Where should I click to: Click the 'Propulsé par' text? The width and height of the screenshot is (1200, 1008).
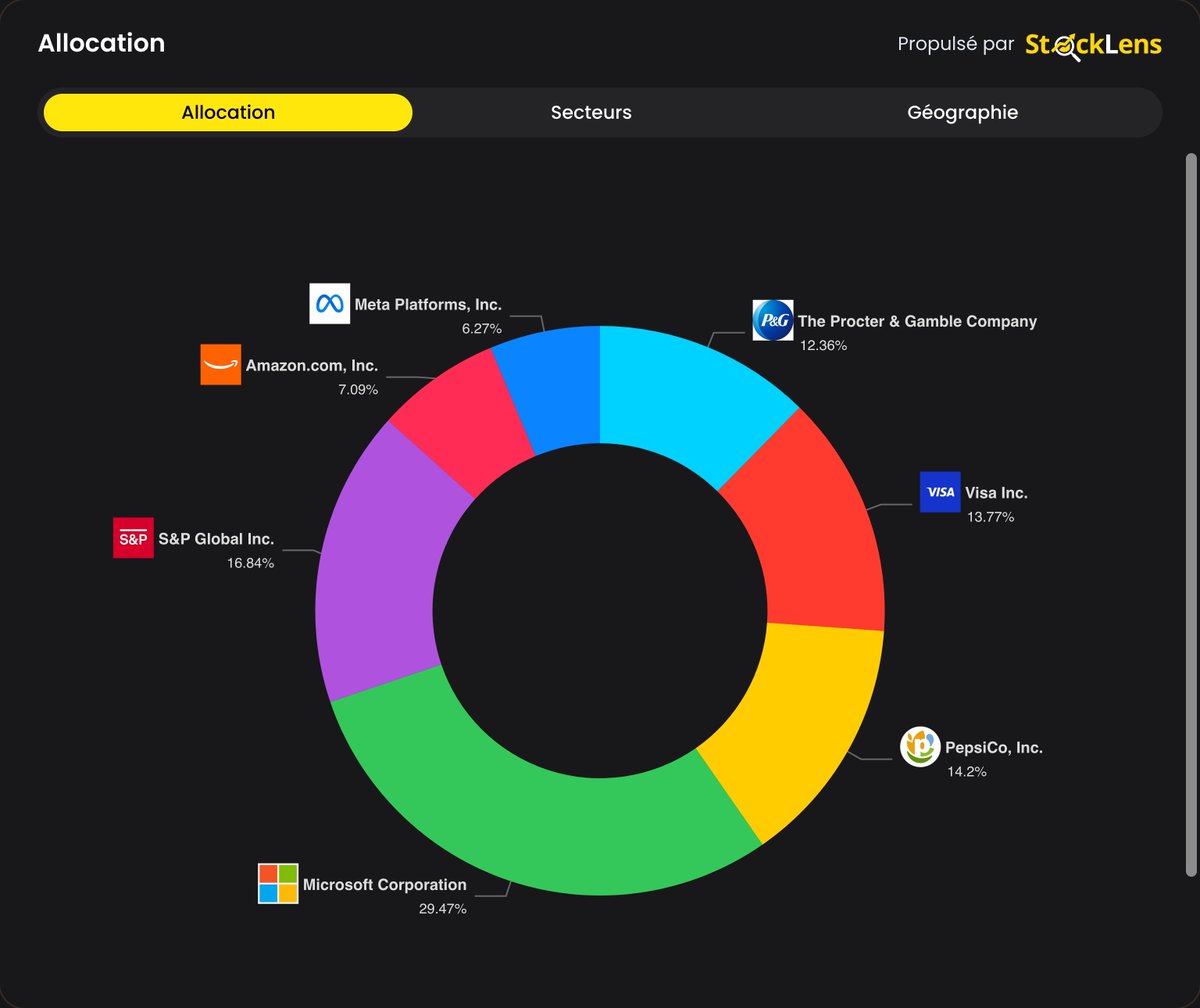[956, 44]
